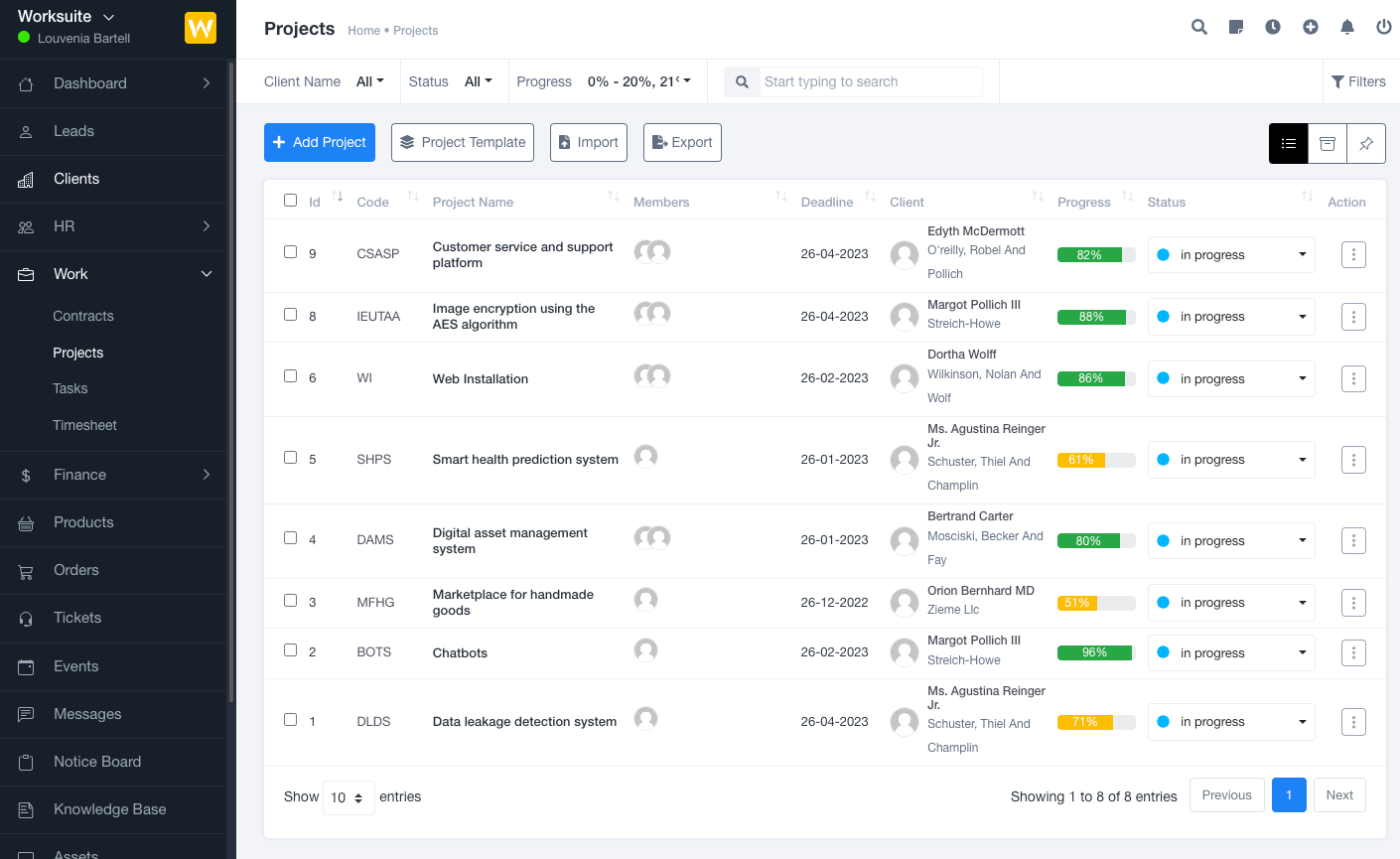
Task: Expand the Client Name filter dropdown
Action: pyautogui.click(x=369, y=81)
